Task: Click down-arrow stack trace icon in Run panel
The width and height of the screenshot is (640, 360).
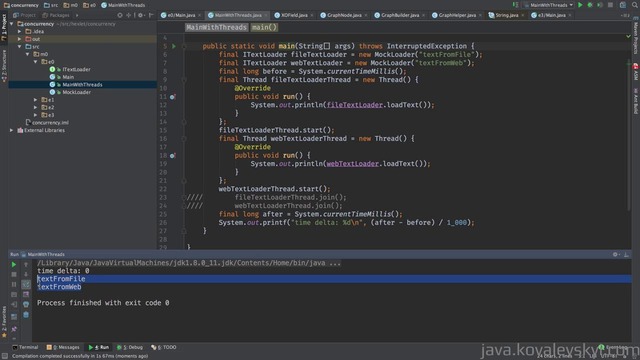Action: [26, 274]
